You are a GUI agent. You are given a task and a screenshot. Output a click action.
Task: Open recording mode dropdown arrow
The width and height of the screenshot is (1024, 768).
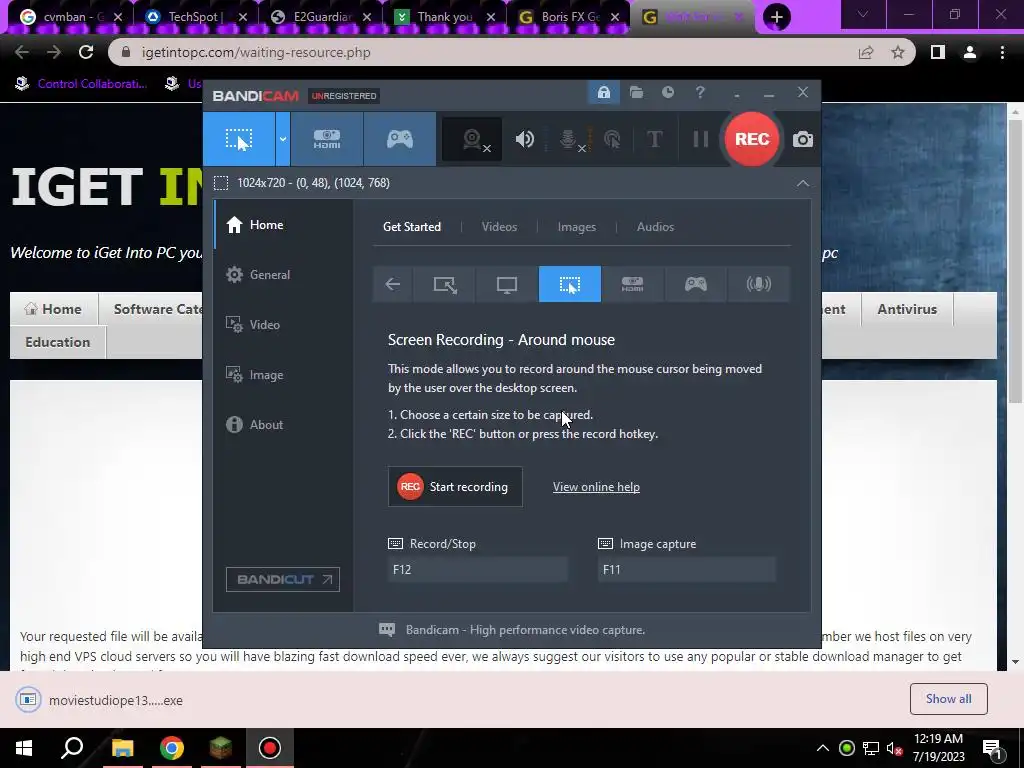pyautogui.click(x=283, y=139)
